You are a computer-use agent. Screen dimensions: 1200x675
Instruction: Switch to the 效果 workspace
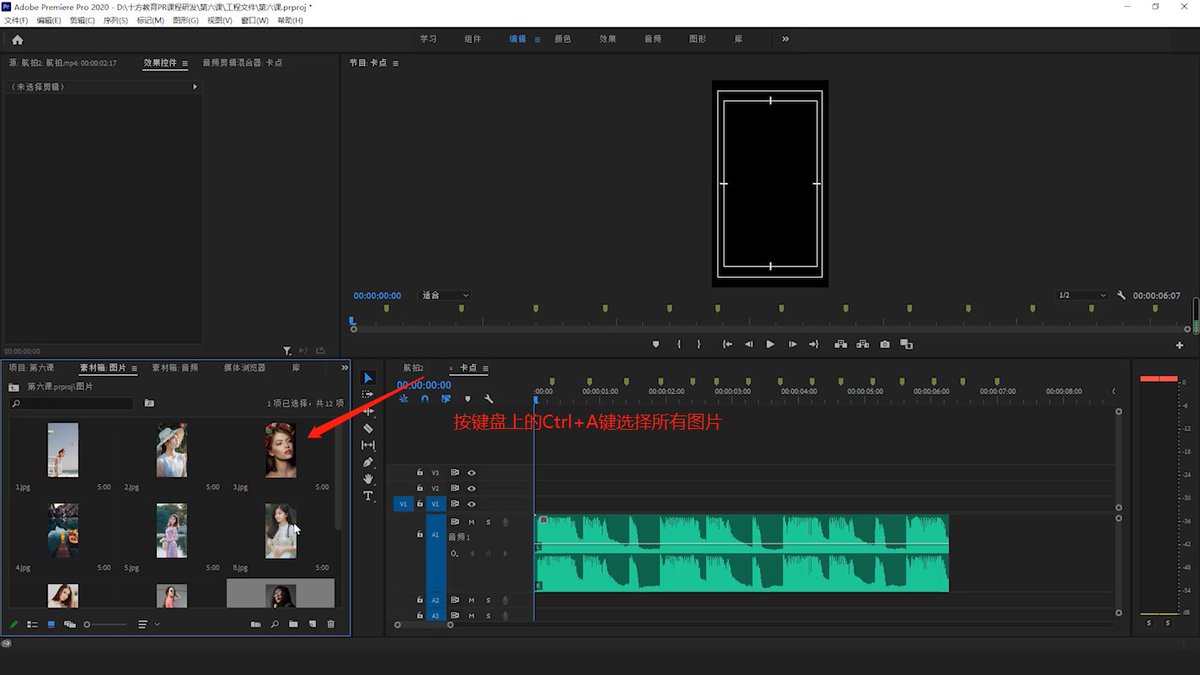pyautogui.click(x=608, y=39)
